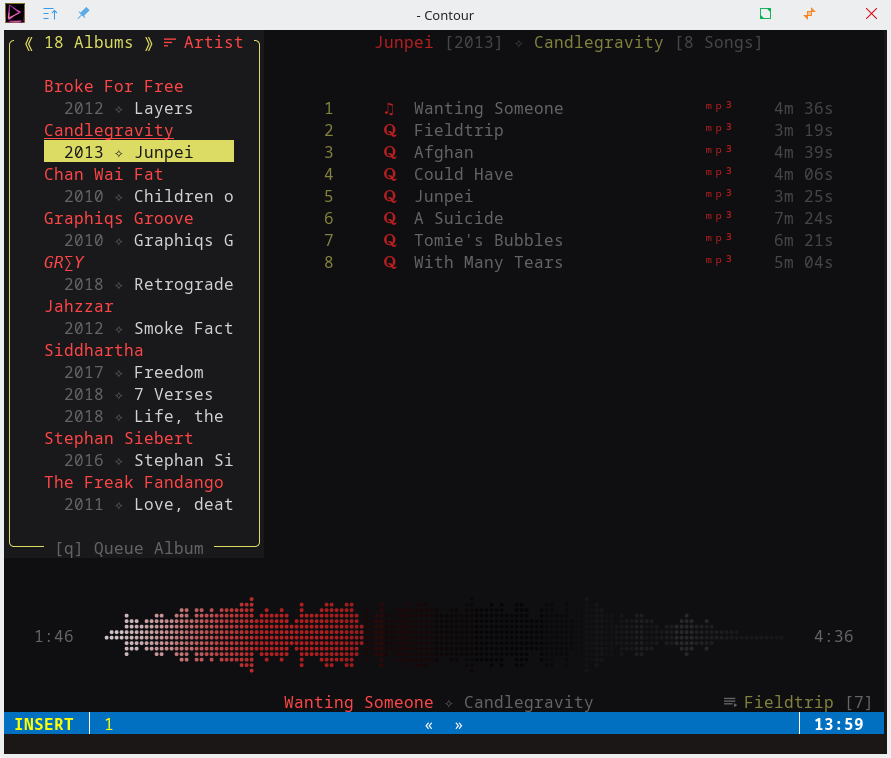Screen dimensions: 891x758
Task: Click the left double chevron in status bar
Action: point(429,725)
